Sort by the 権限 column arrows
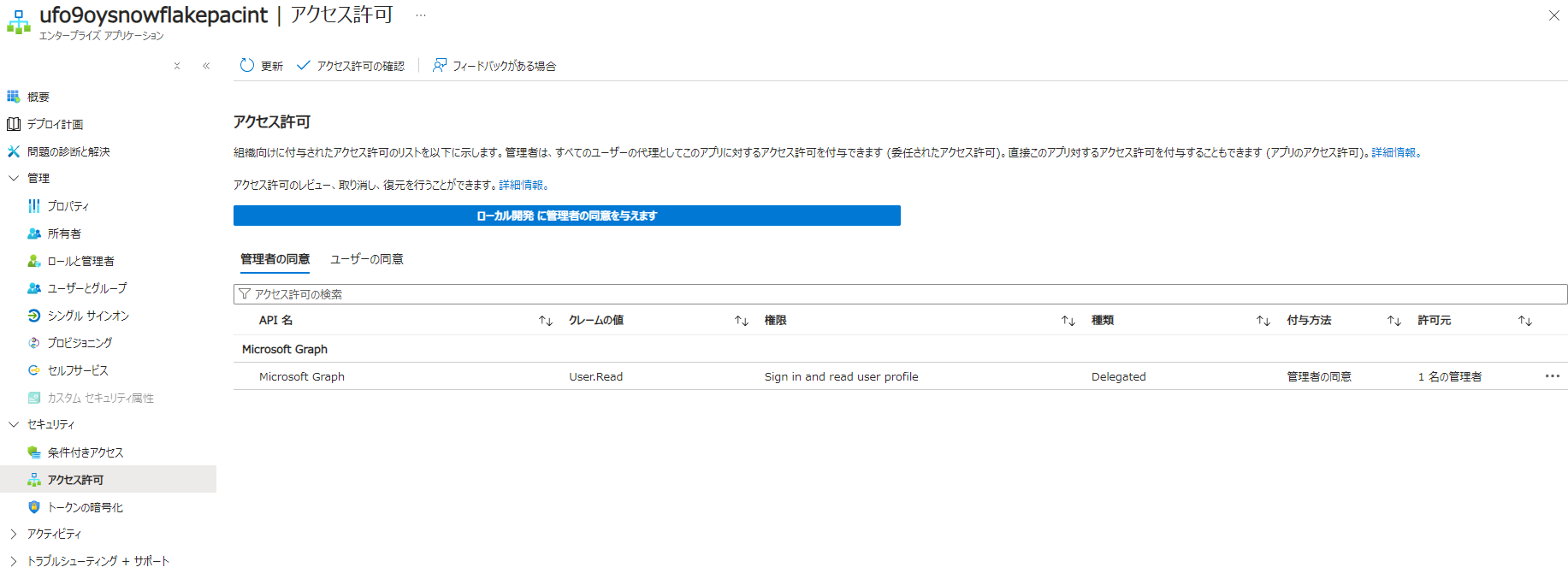The image size is (1568, 585). (x=1068, y=321)
